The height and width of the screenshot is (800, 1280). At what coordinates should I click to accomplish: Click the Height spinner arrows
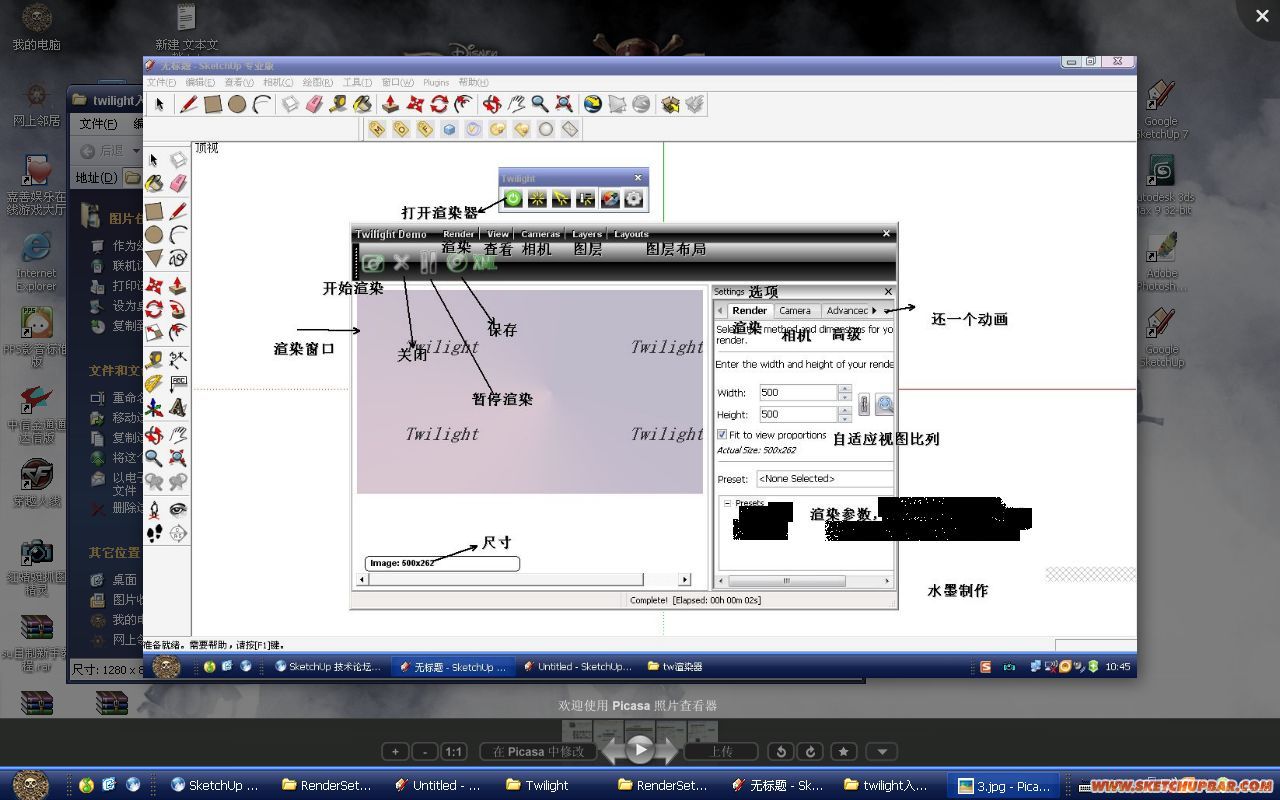[845, 414]
